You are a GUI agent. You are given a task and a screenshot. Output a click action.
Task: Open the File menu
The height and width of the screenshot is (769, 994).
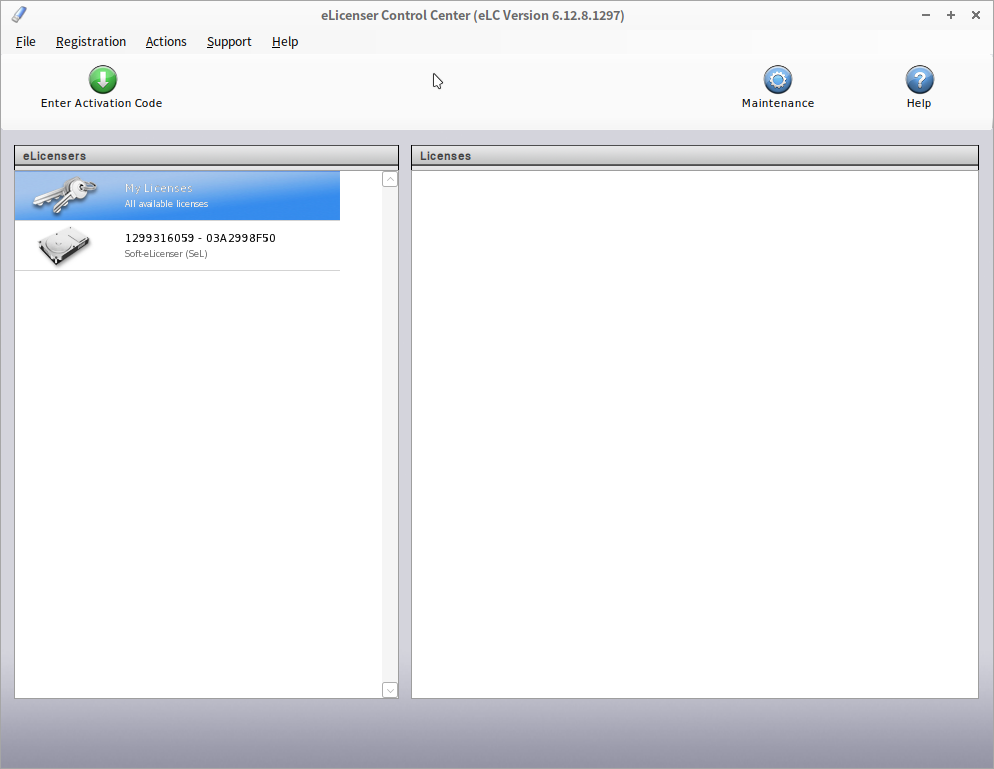25,42
